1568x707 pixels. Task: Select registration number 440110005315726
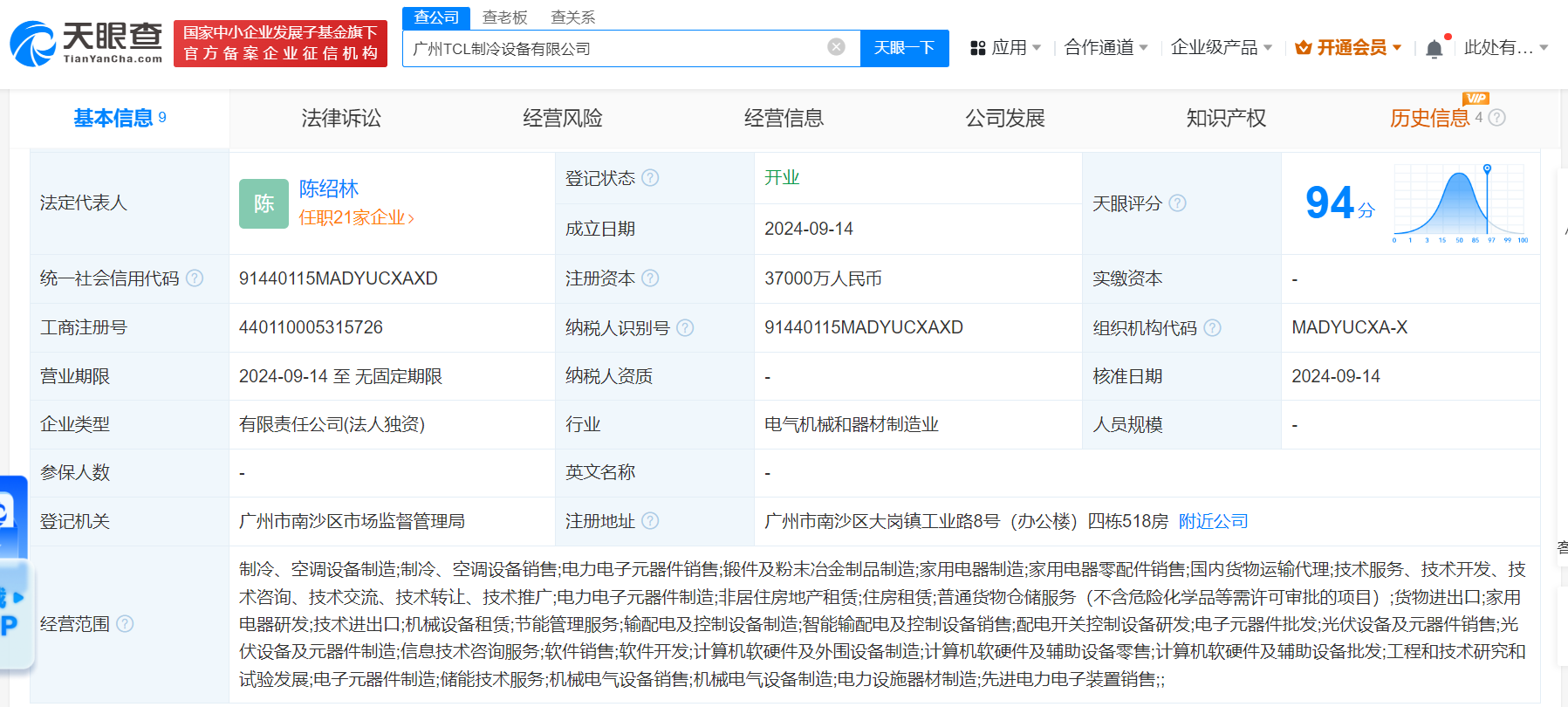pos(311,327)
